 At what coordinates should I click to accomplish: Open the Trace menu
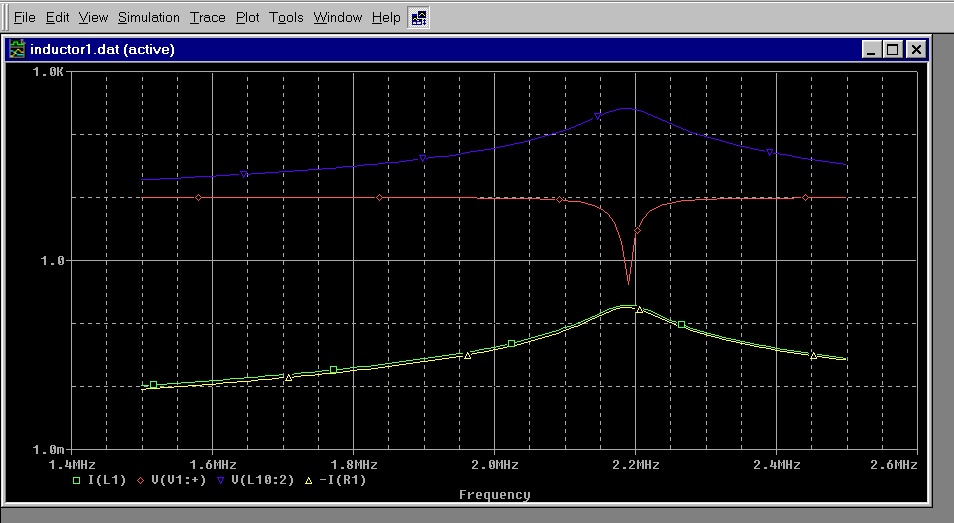pyautogui.click(x=208, y=18)
